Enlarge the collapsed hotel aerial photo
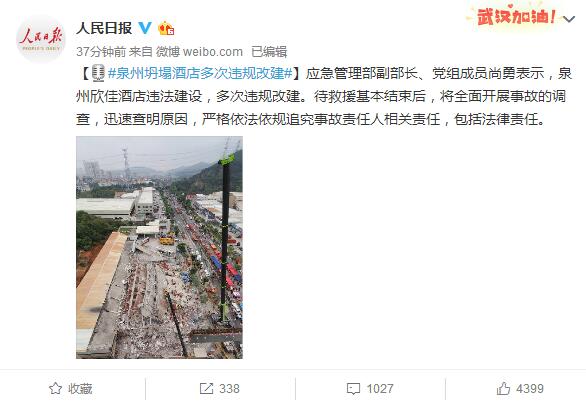This screenshot has height=402, width=586. (x=159, y=247)
